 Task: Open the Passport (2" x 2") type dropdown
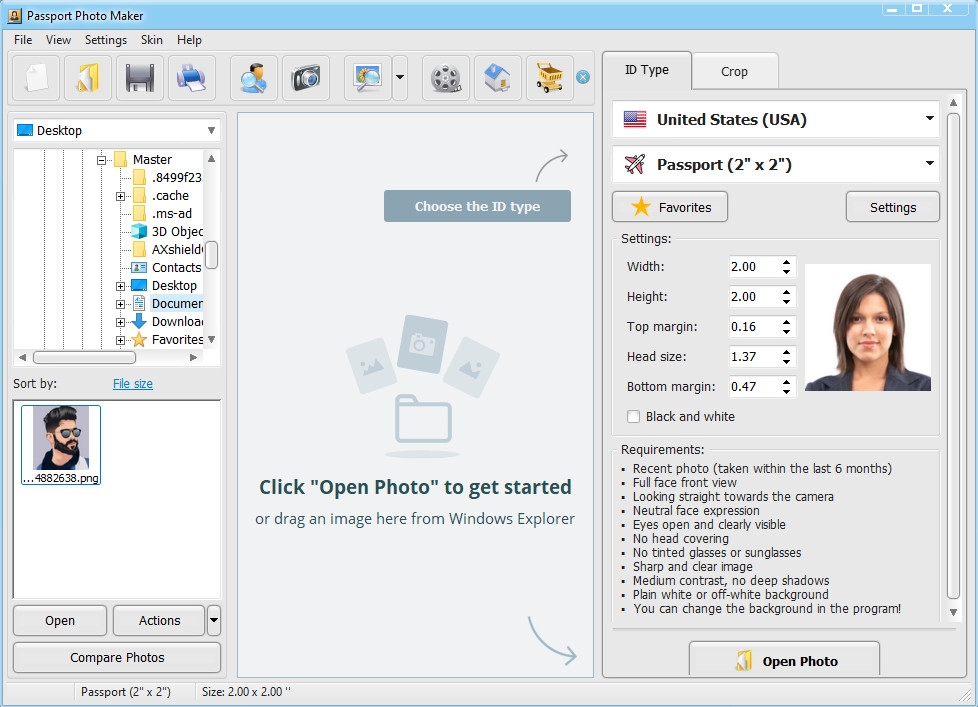[776, 165]
